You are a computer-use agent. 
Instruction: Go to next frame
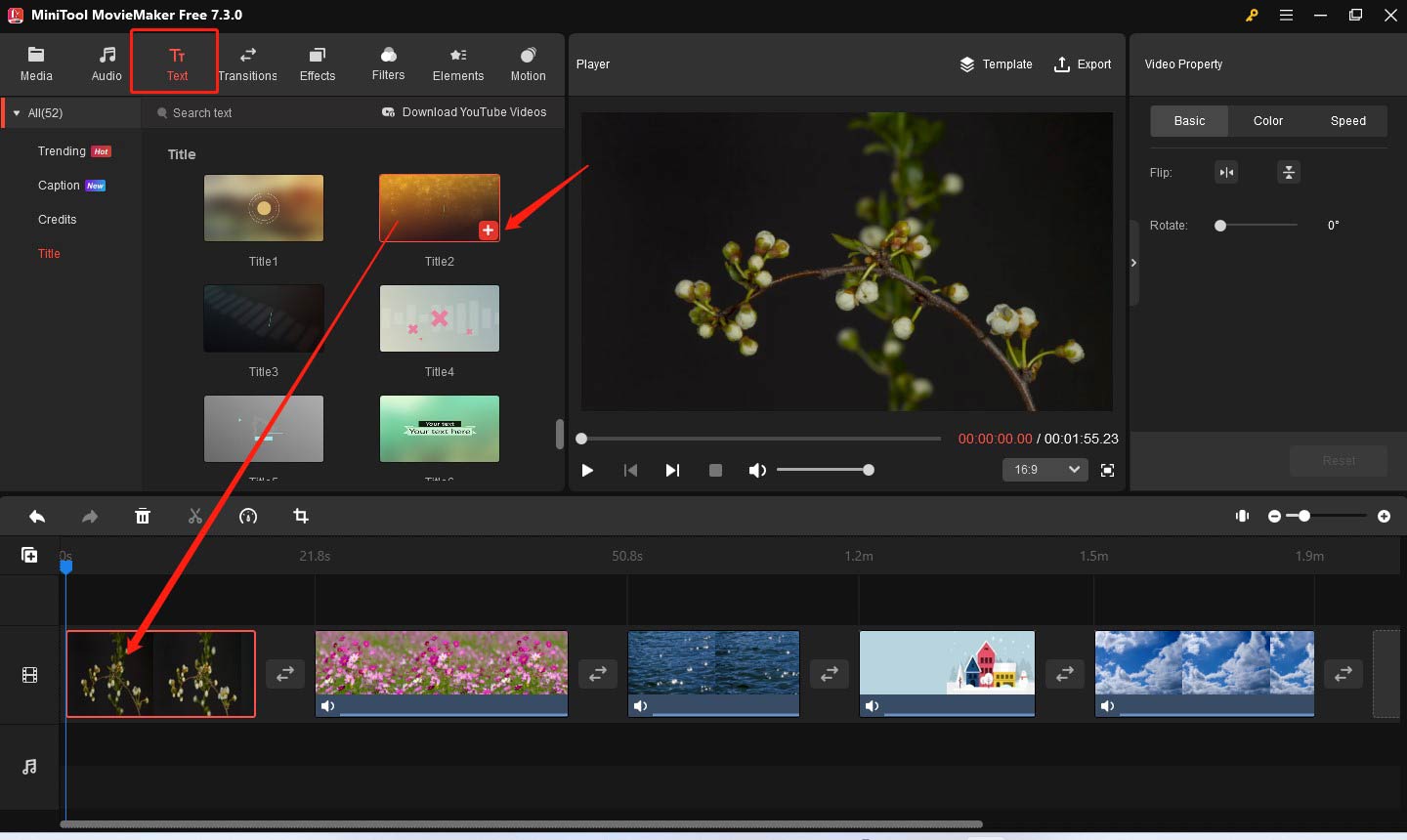tap(672, 471)
